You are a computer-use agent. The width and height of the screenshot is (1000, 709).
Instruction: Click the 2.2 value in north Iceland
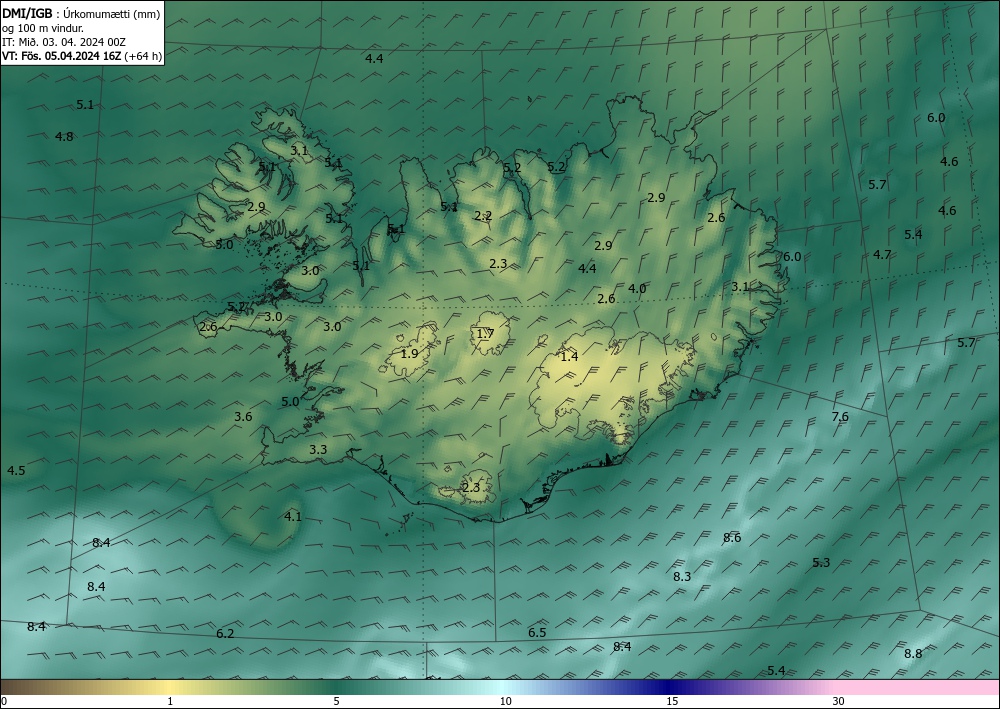coord(483,216)
